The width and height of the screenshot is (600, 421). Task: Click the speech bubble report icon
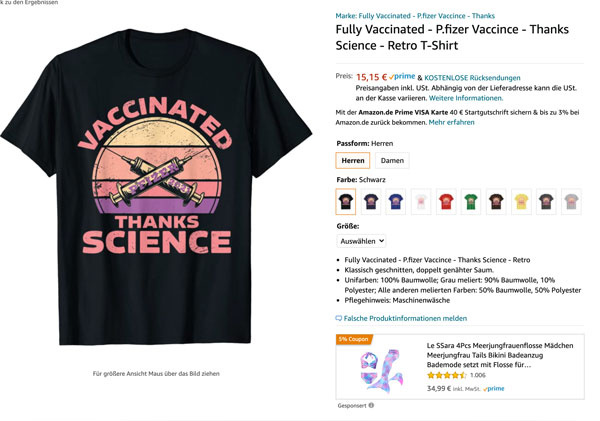339,318
